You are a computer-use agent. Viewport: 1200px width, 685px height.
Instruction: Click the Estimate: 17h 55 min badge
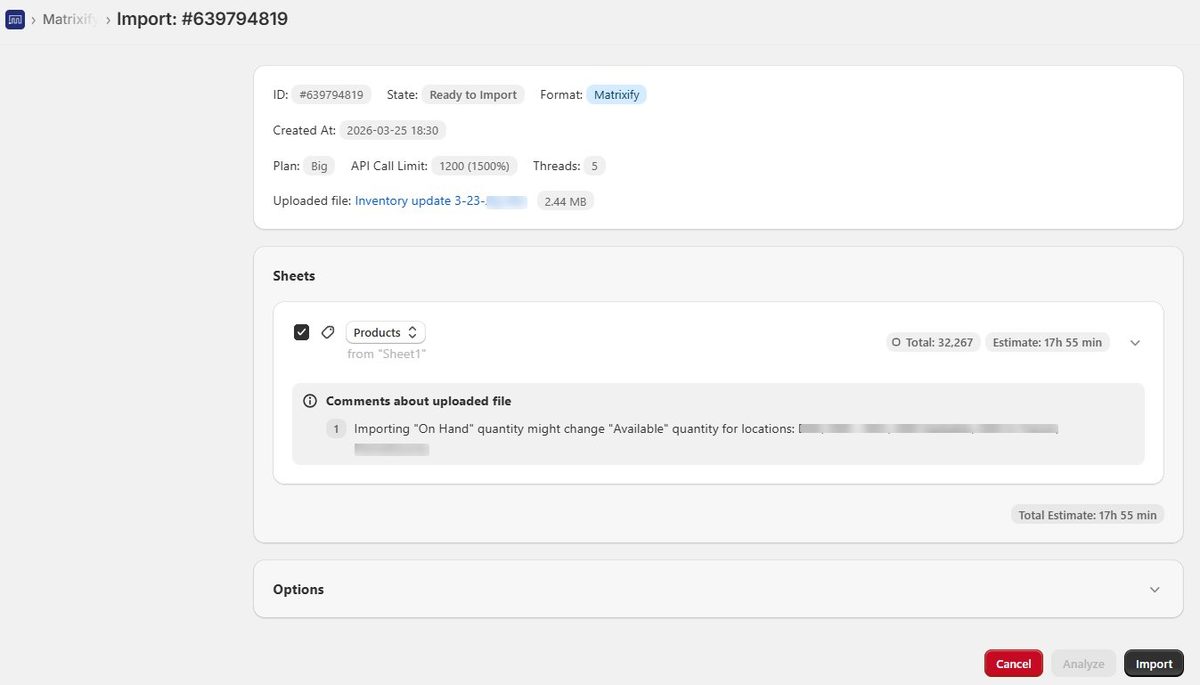tap(1047, 342)
